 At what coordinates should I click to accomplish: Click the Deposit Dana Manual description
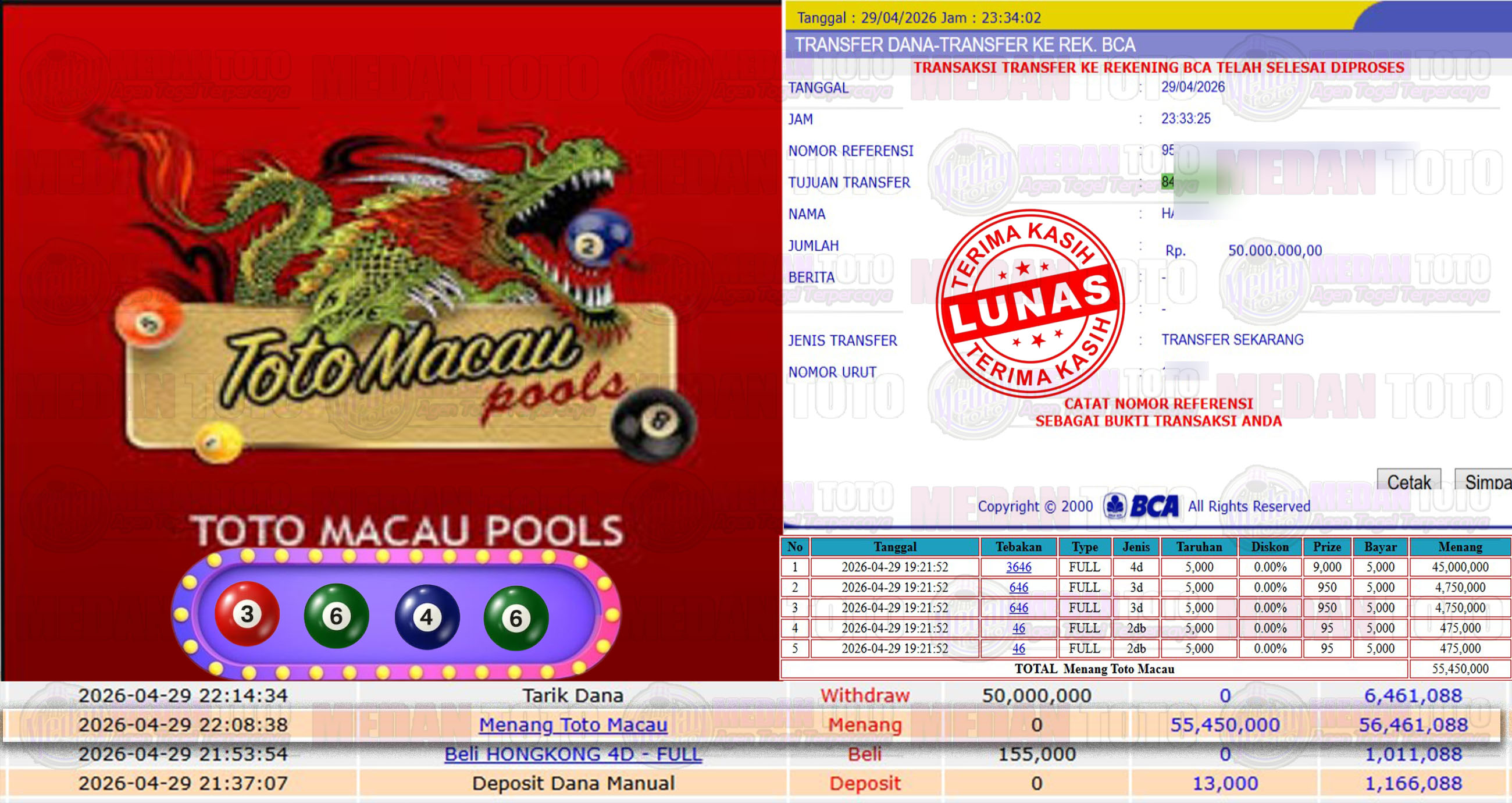pos(573,784)
